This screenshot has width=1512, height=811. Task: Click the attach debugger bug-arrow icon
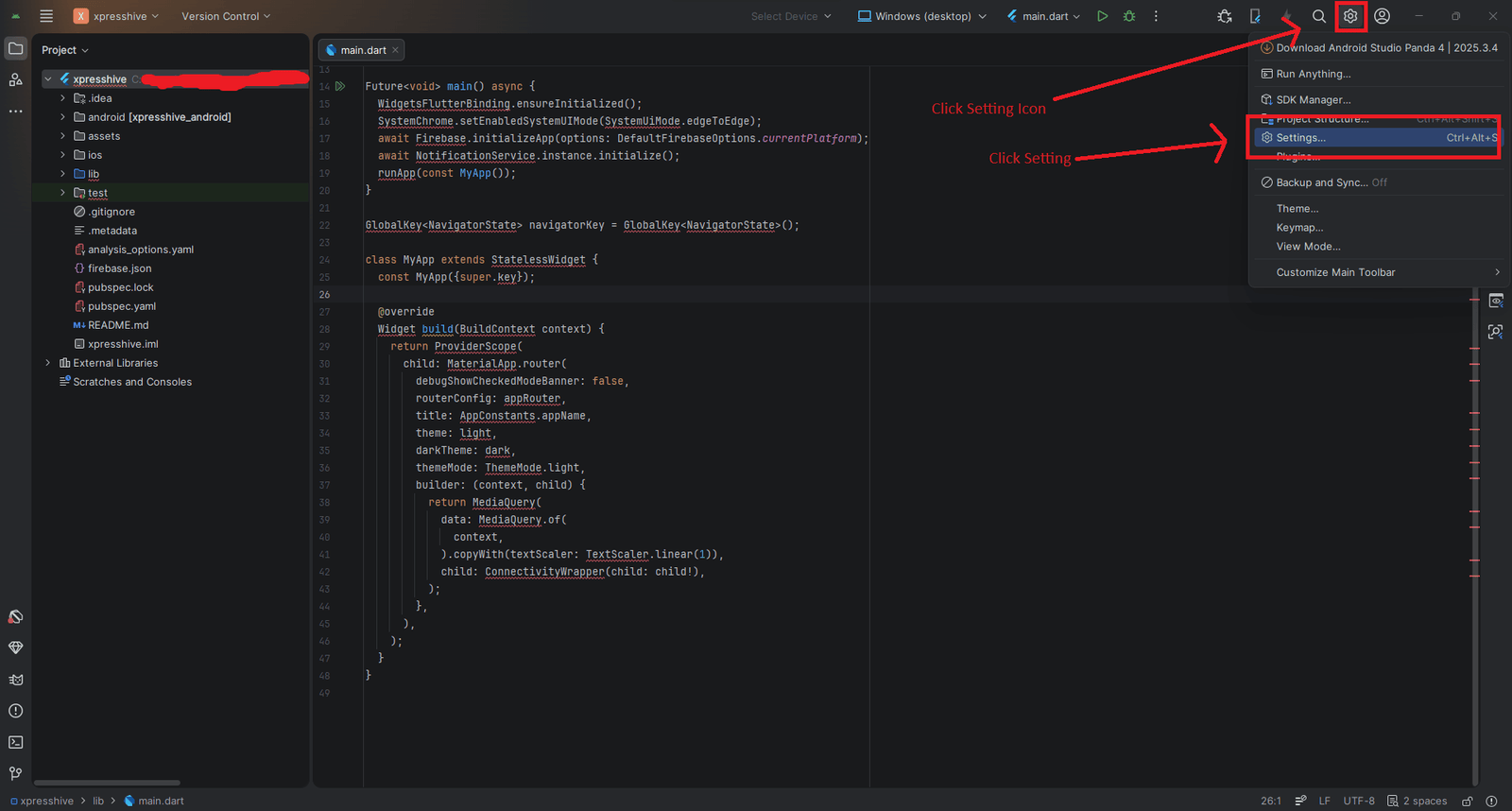pyautogui.click(x=1225, y=16)
